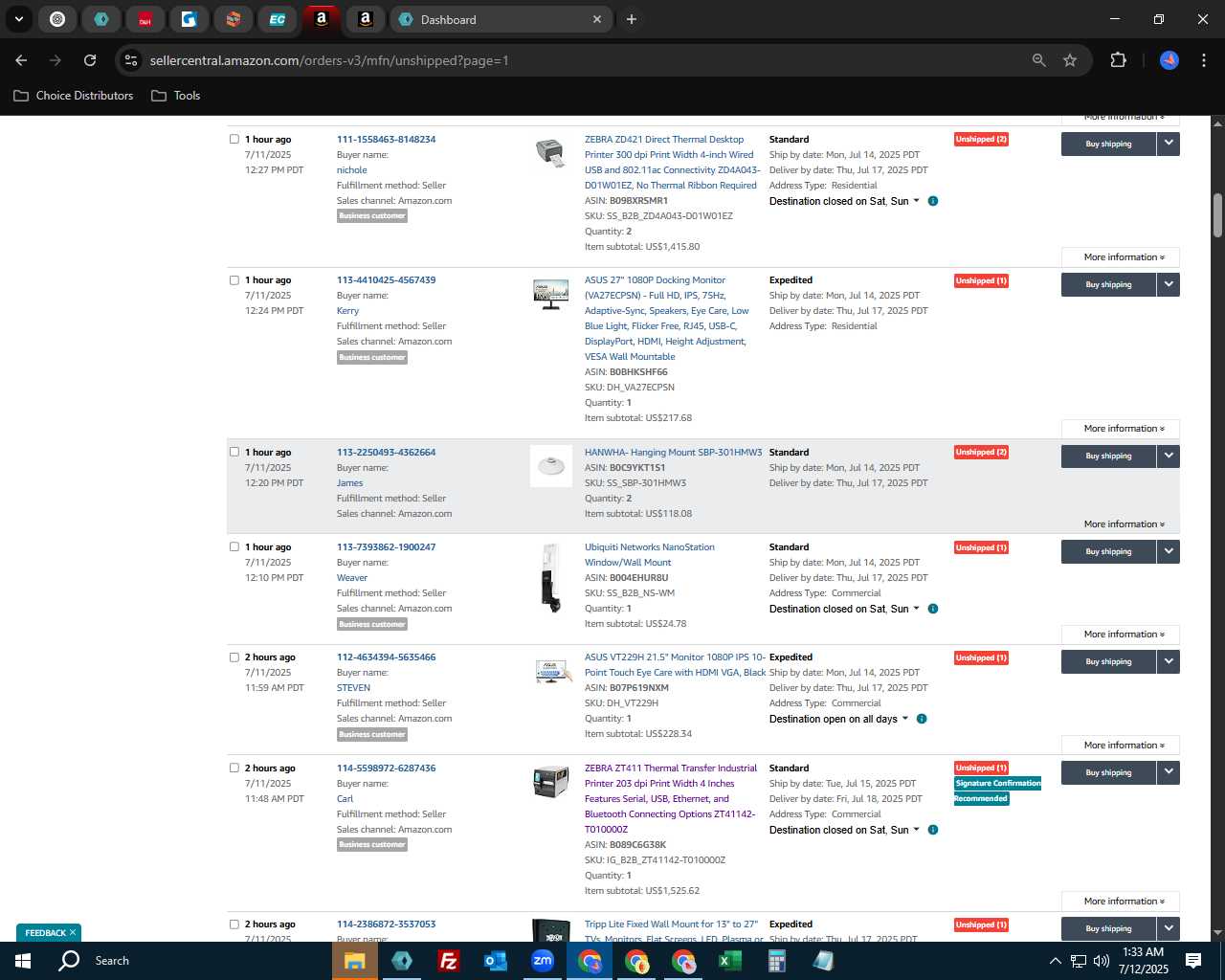This screenshot has width=1225, height=980.
Task: Open network status icon in system tray
Action: click(1079, 961)
